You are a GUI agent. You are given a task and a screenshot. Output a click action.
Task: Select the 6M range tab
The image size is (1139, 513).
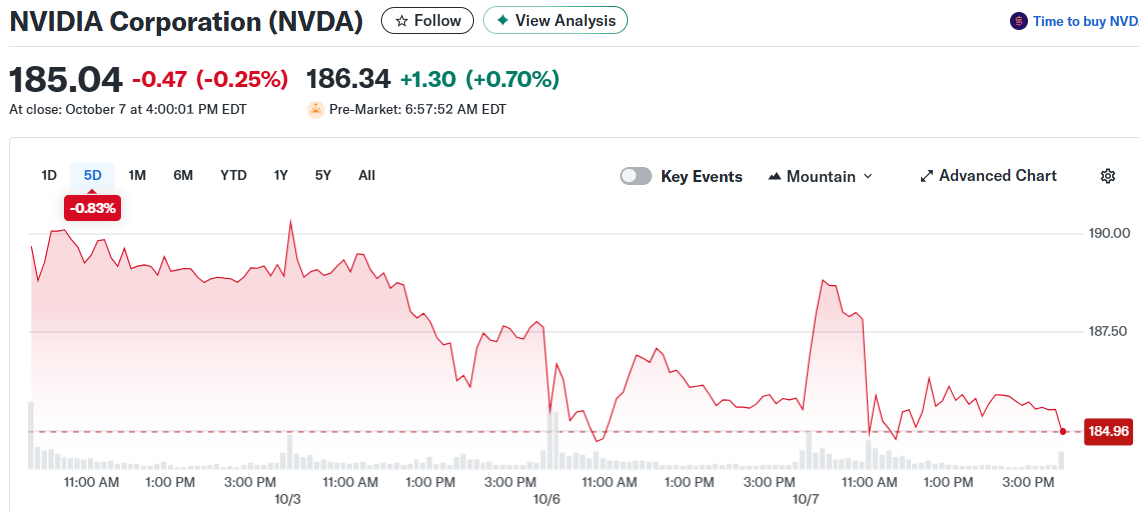(x=183, y=175)
